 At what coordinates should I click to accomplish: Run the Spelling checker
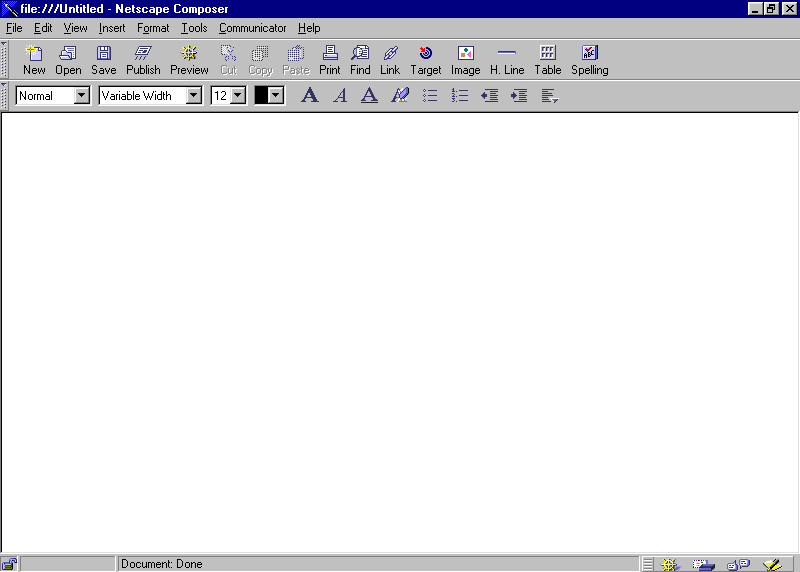click(x=589, y=60)
